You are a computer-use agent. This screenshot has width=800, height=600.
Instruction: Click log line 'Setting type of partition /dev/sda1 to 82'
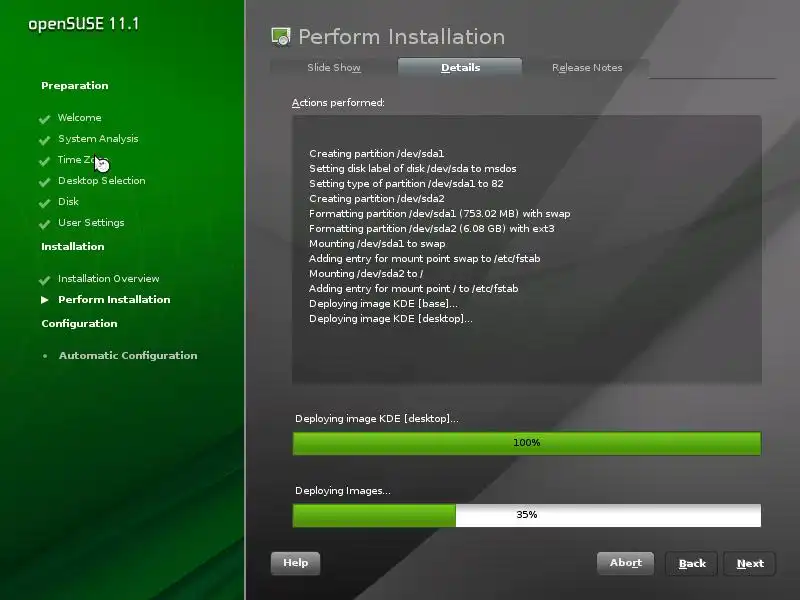point(406,184)
